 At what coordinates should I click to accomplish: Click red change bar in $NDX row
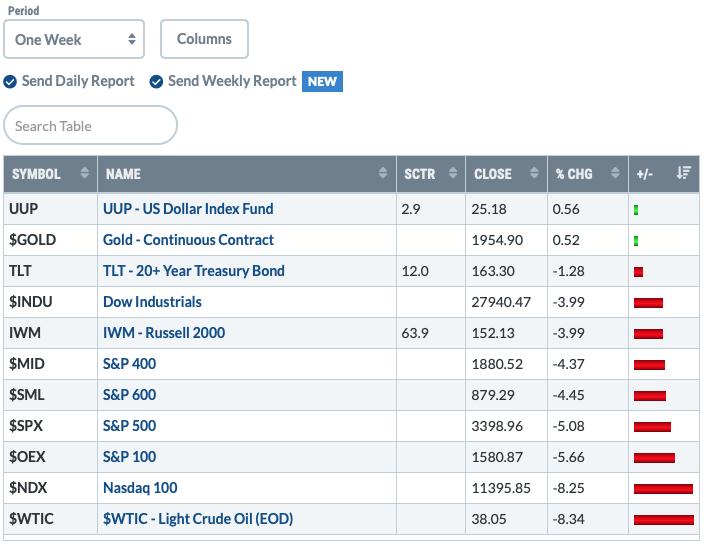[x=663, y=489]
